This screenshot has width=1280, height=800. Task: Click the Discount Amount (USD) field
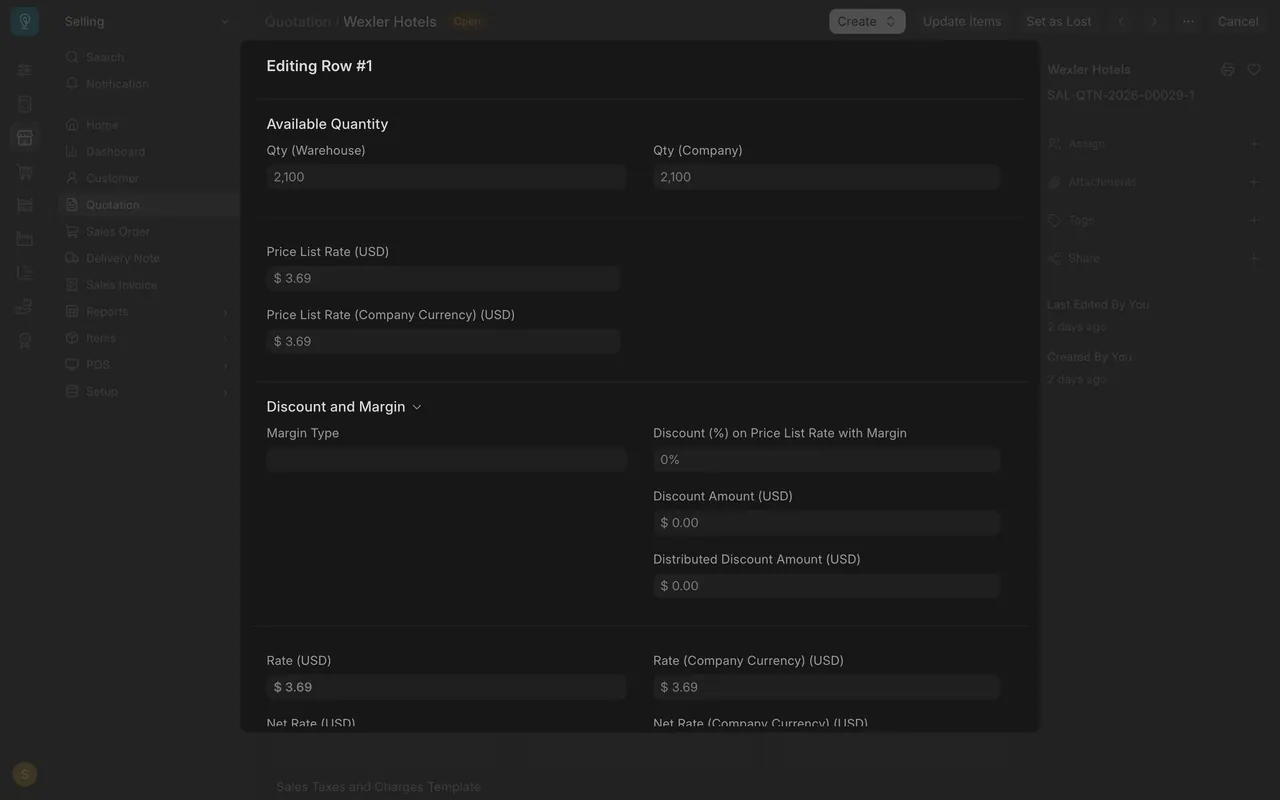pos(826,523)
